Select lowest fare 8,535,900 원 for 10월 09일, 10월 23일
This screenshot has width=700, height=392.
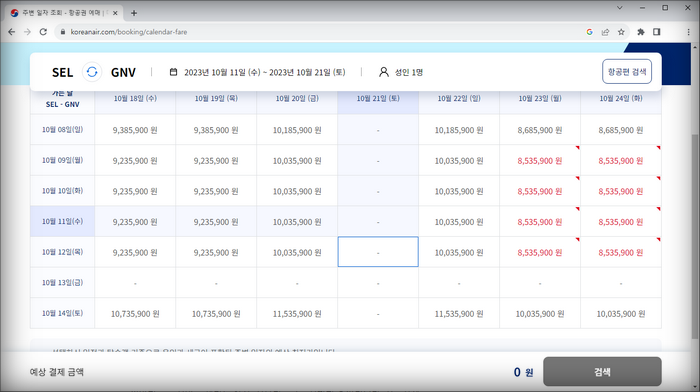click(x=540, y=161)
